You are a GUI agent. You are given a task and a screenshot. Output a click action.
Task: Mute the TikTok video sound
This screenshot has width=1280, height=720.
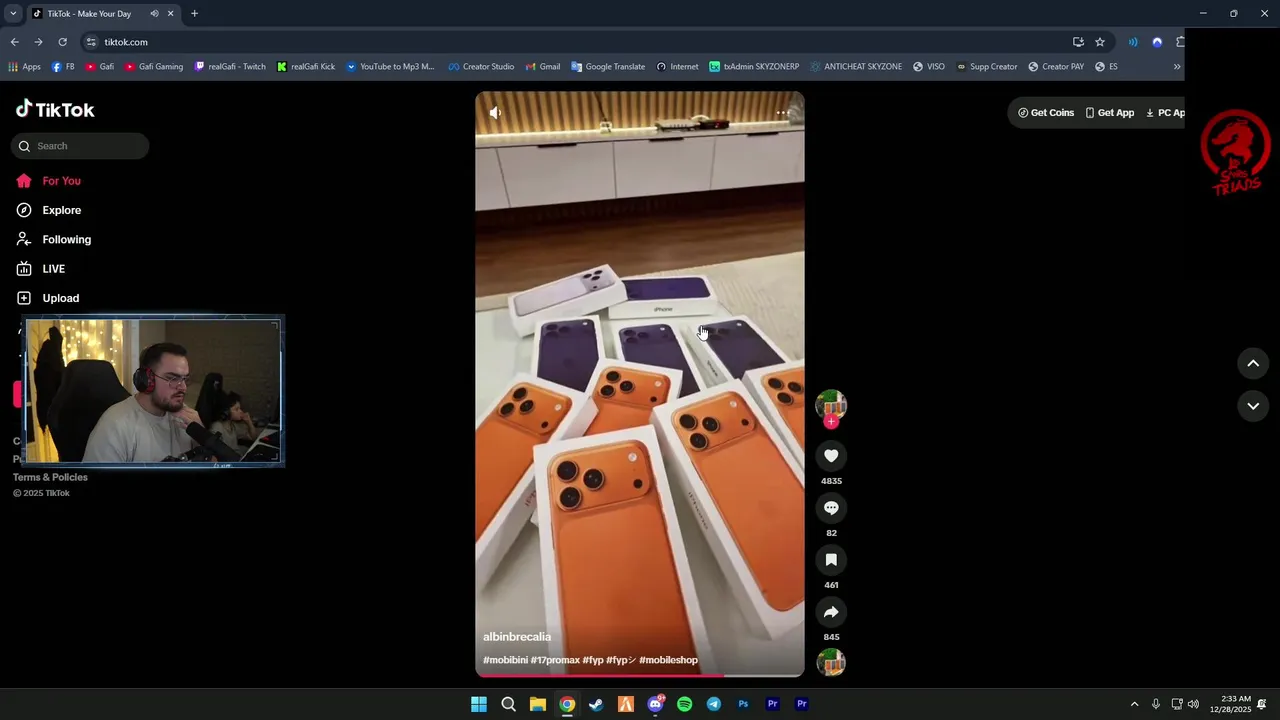(495, 113)
